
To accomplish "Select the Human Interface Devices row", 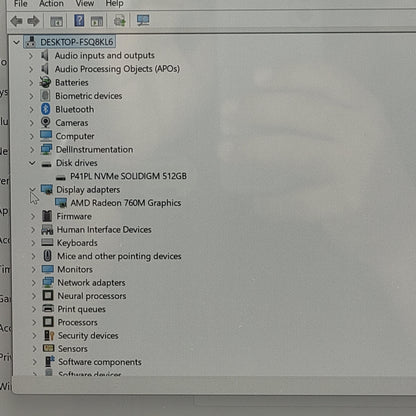I will tap(104, 230).
